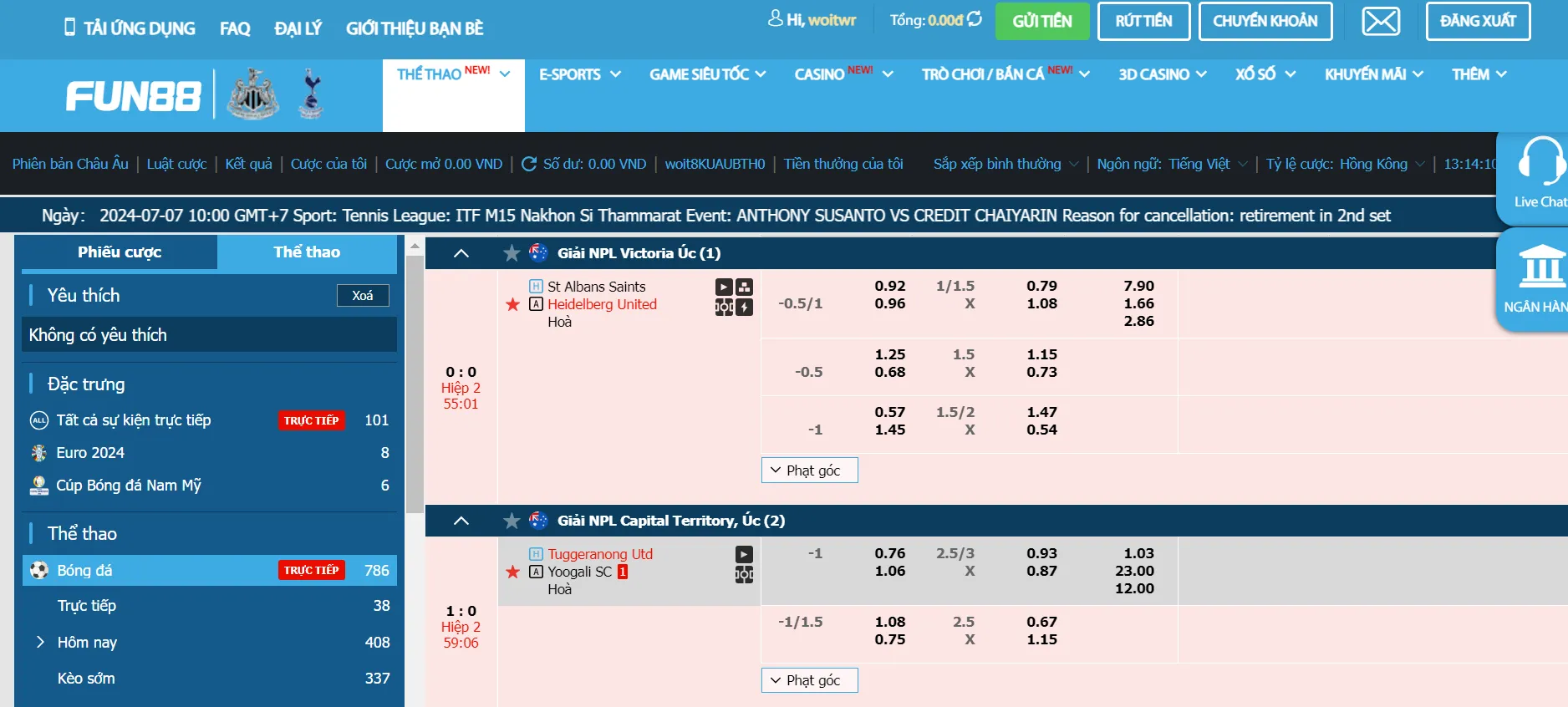This screenshot has width=1568, height=707.
Task: Open the envelope messages icon
Action: click(x=1381, y=21)
